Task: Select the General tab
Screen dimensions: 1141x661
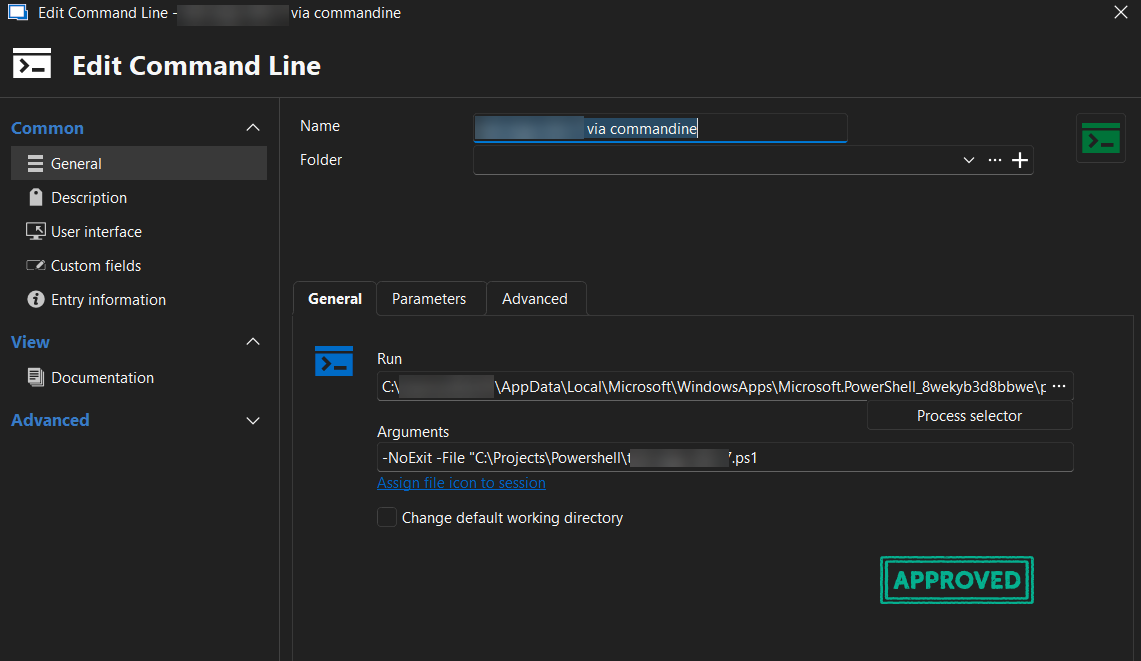Action: (335, 298)
